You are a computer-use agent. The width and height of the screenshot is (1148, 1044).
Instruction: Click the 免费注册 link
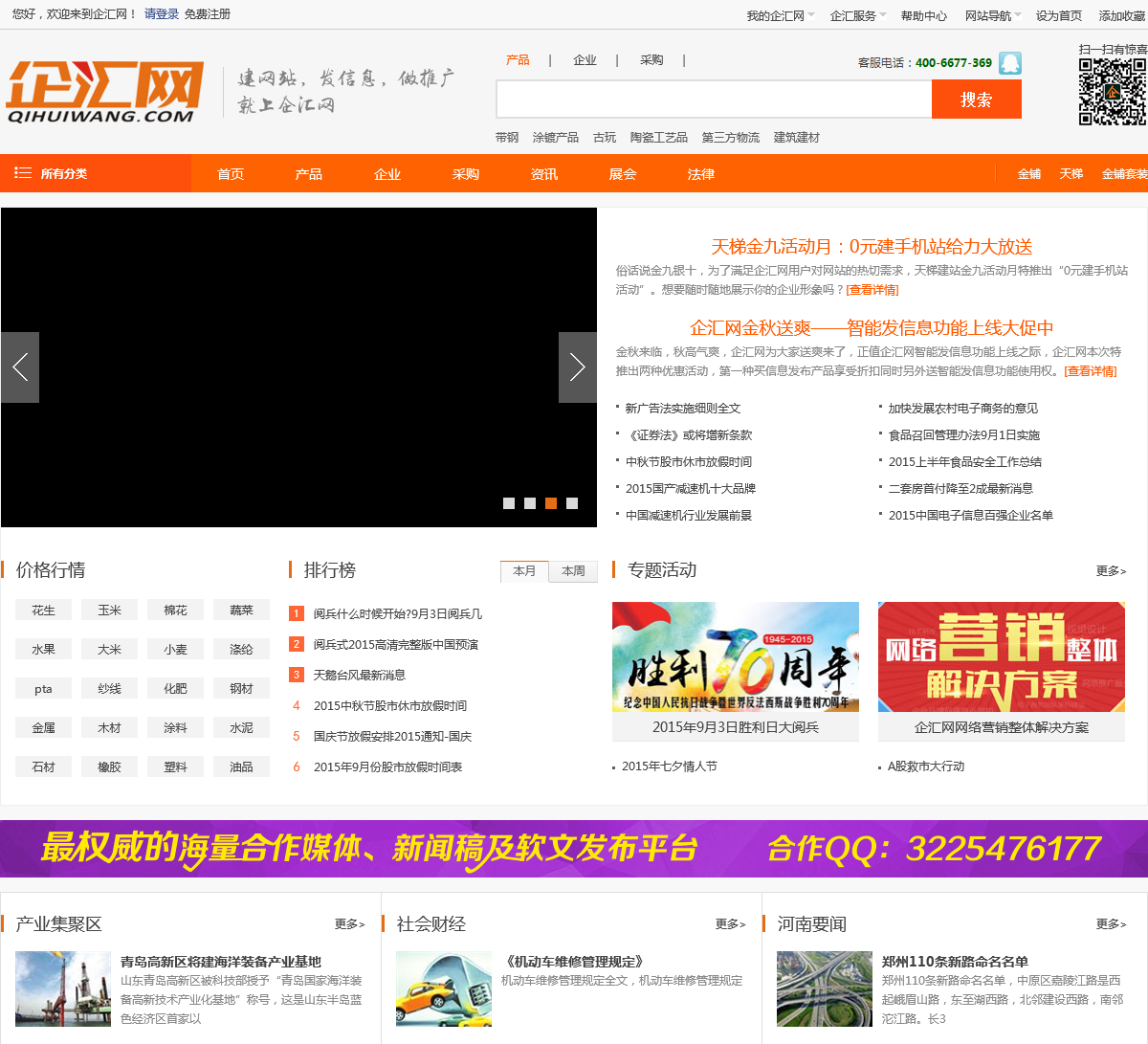pos(208,14)
